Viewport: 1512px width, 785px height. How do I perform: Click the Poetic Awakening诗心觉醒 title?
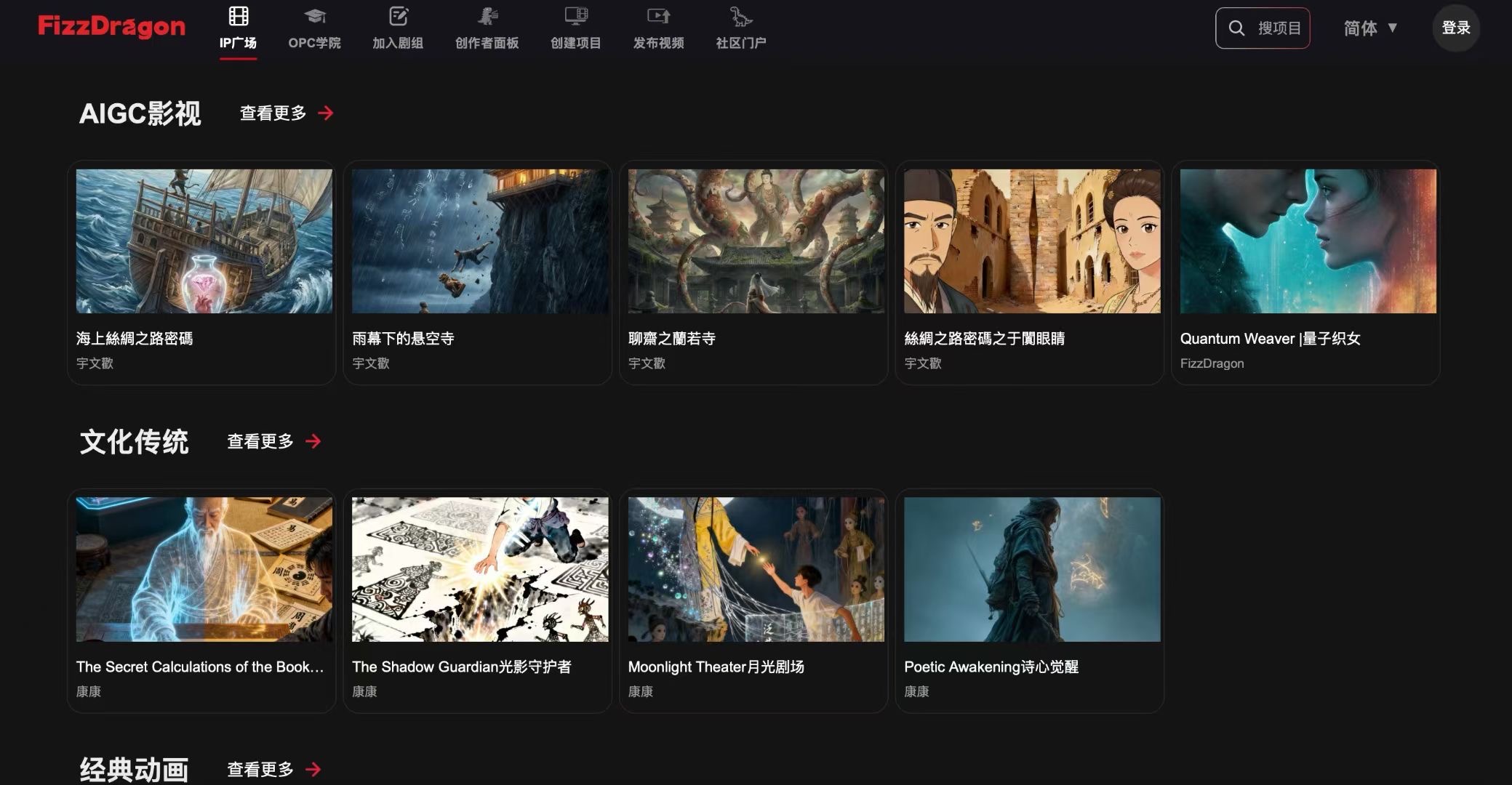point(991,667)
